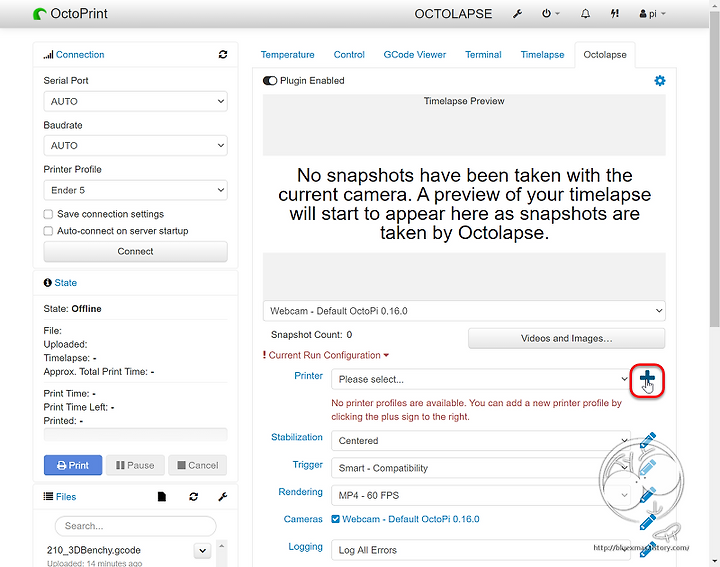This screenshot has height=567, width=720.
Task: Open the pi user menu
Action: (x=652, y=14)
